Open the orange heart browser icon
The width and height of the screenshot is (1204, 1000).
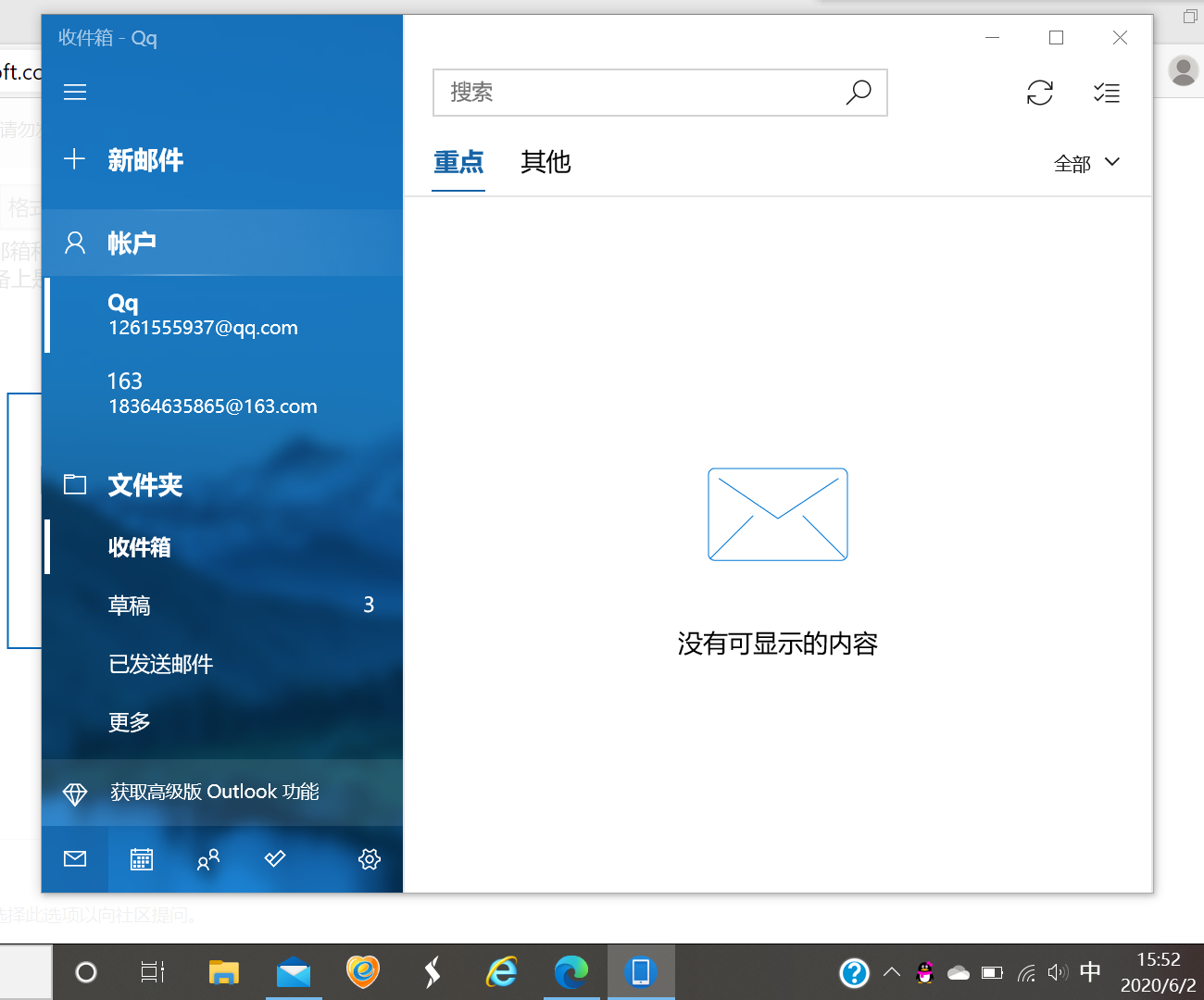[363, 972]
